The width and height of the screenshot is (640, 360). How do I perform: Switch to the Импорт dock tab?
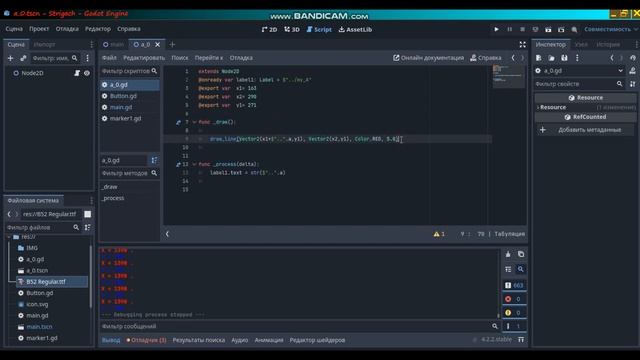[44, 44]
